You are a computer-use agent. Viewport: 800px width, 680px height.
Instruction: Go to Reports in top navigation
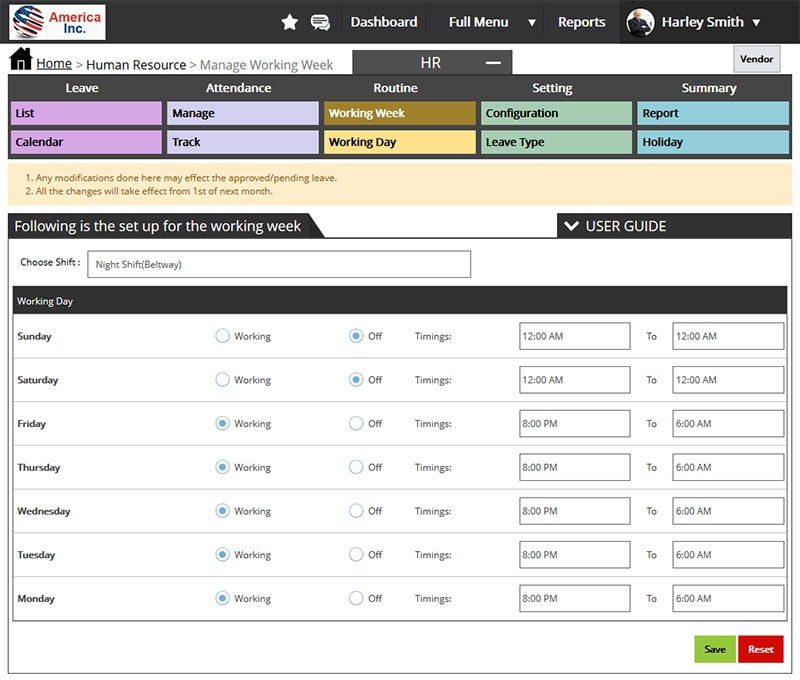(582, 22)
